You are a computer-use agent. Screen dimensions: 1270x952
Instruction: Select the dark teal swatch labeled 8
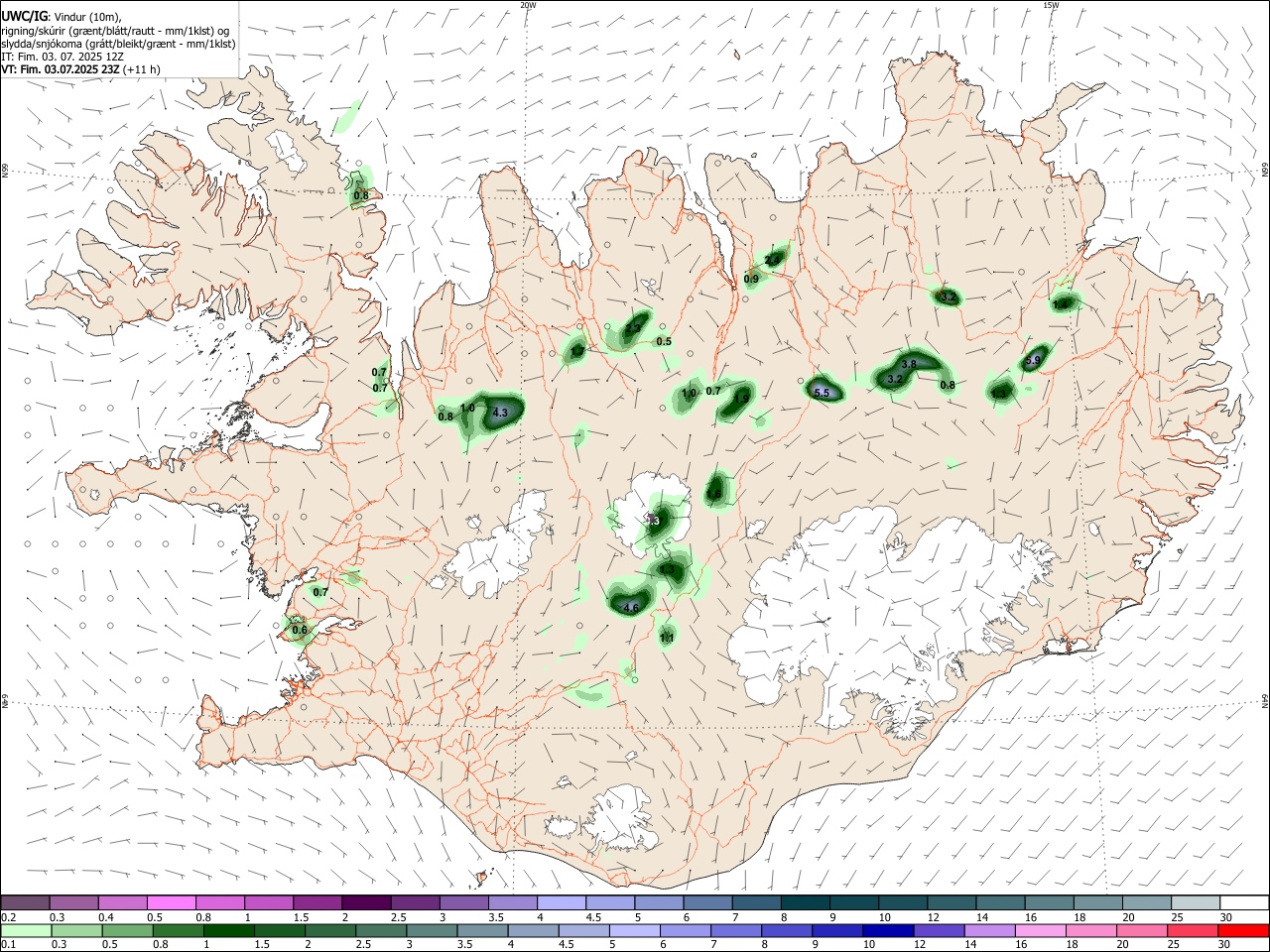click(805, 902)
